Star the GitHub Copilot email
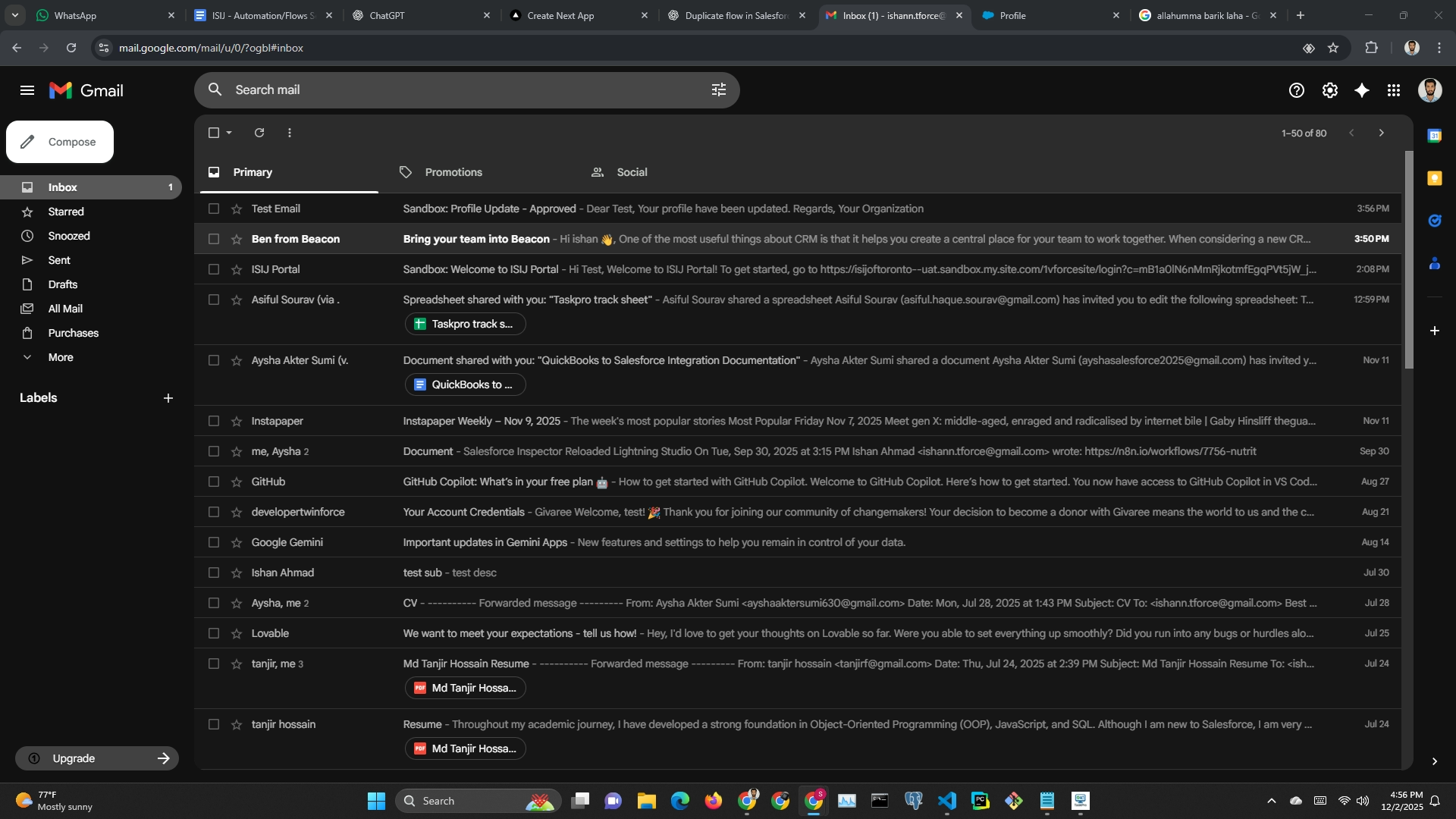This screenshot has height=819, width=1456. pyautogui.click(x=237, y=482)
